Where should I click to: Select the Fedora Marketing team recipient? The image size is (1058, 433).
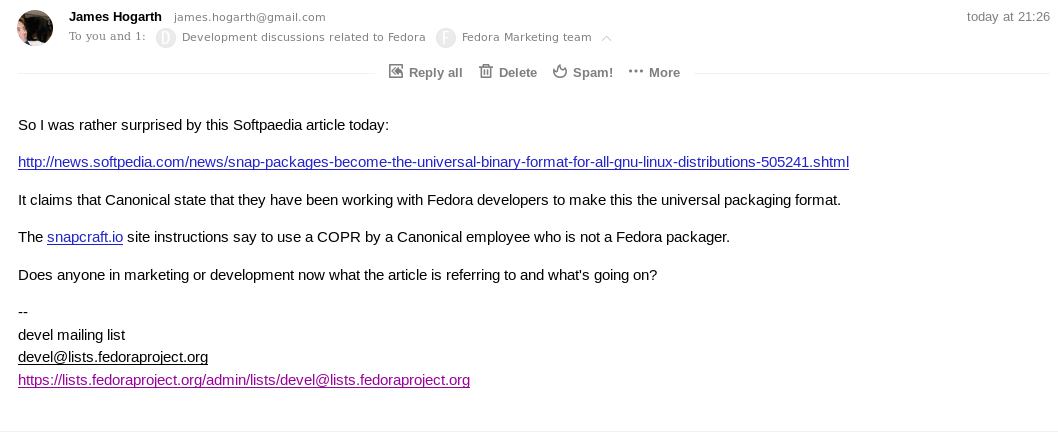tap(526, 37)
